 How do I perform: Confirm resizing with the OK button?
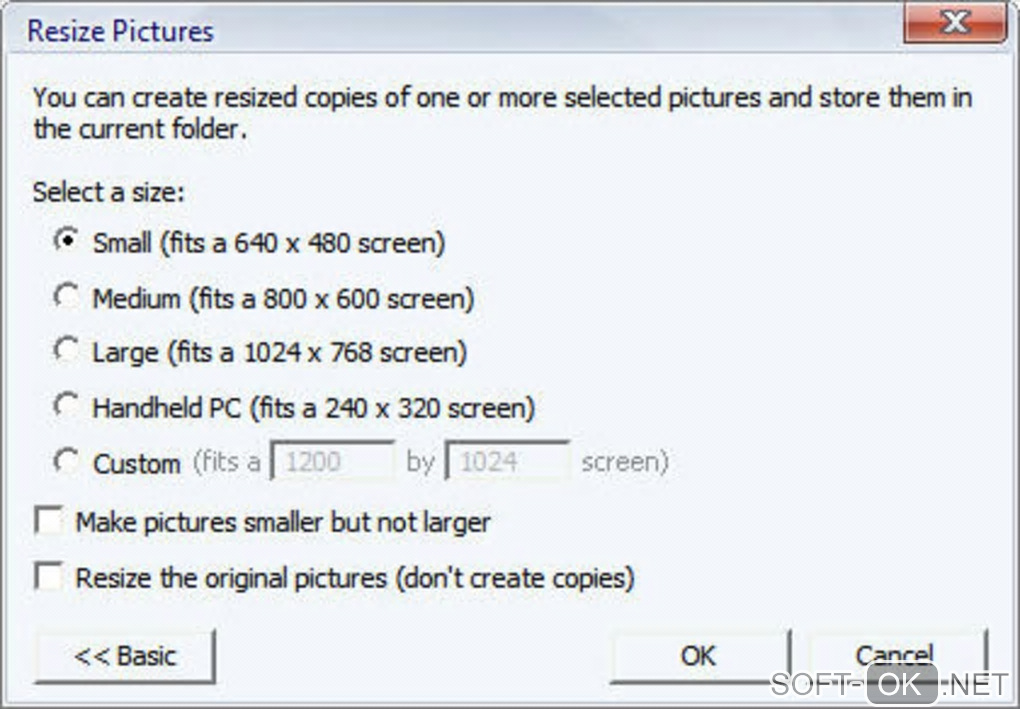click(x=698, y=656)
